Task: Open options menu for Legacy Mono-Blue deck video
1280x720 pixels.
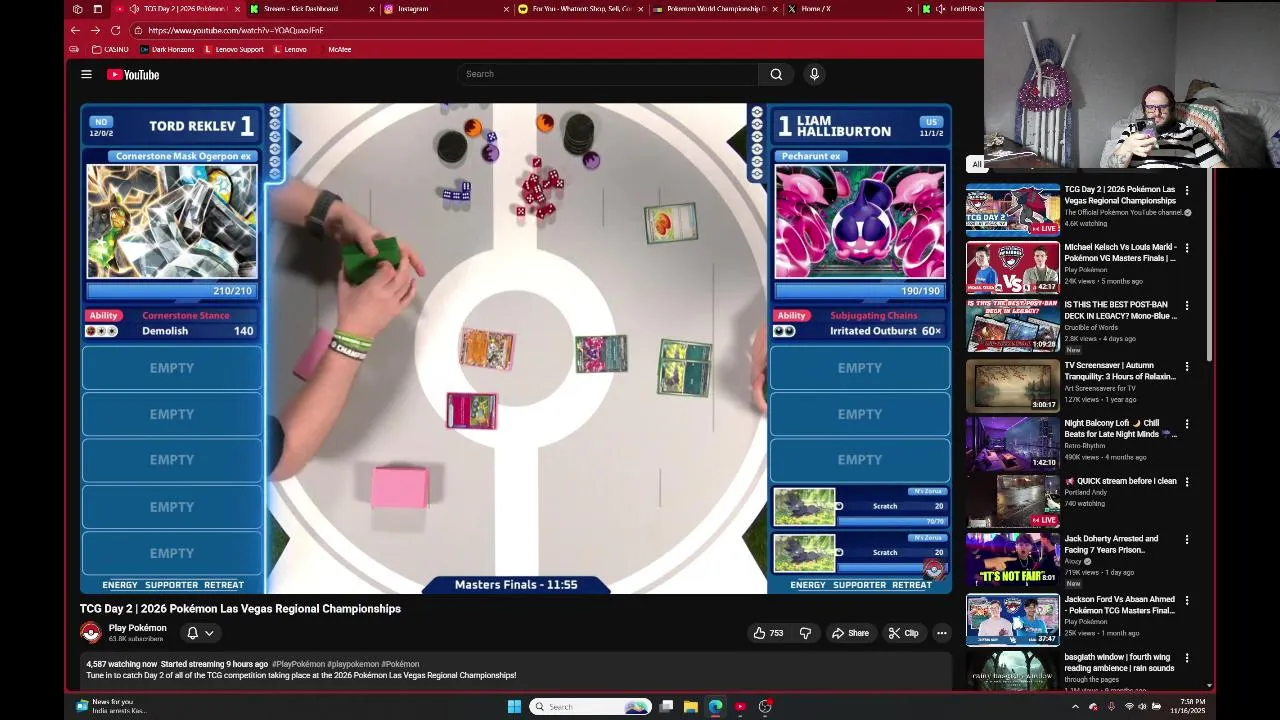Action: [x=1187, y=306]
